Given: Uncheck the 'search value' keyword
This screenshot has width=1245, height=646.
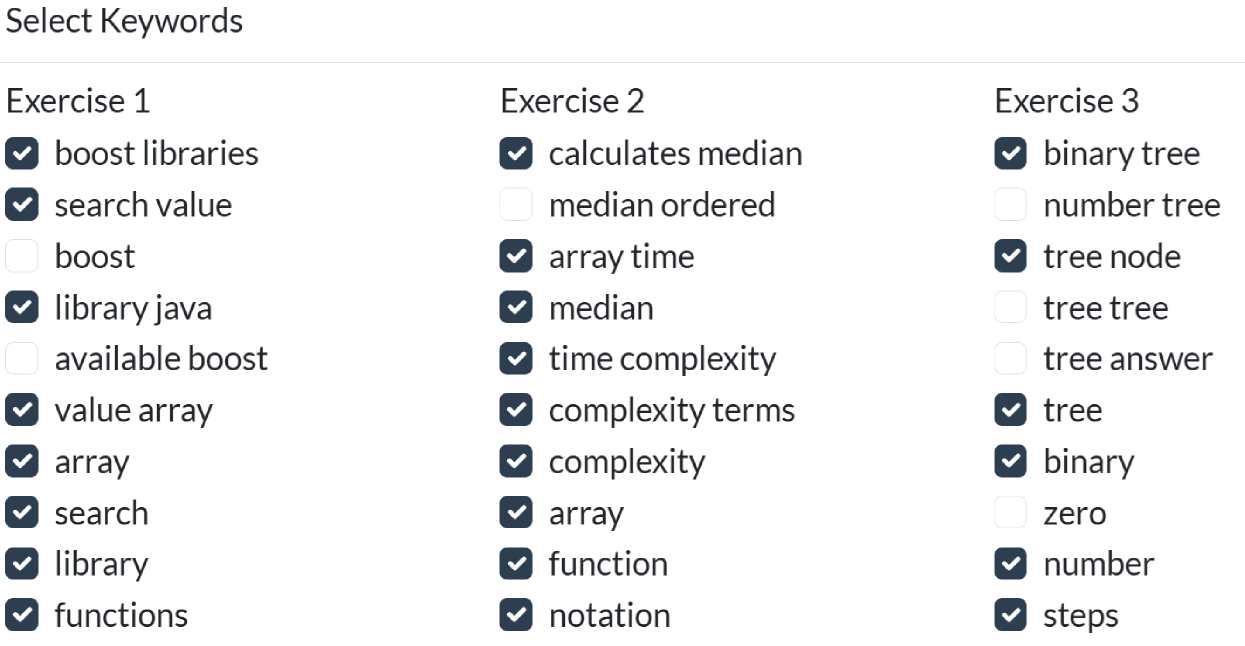Looking at the screenshot, I should pos(22,205).
